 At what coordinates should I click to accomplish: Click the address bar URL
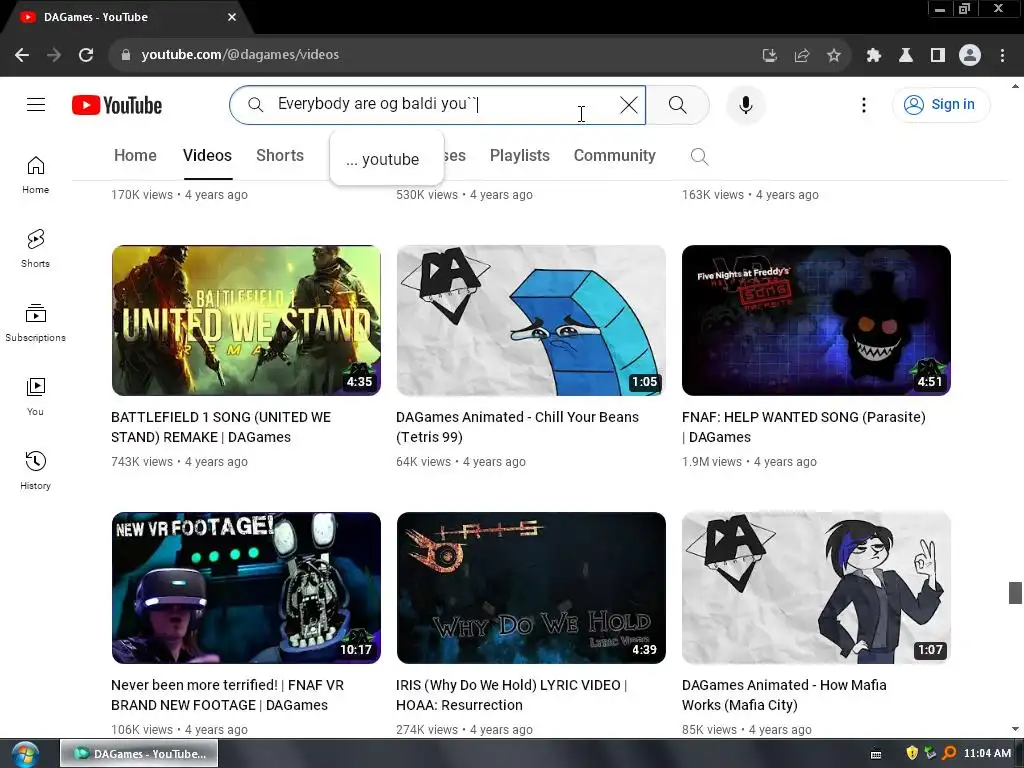(x=240, y=55)
